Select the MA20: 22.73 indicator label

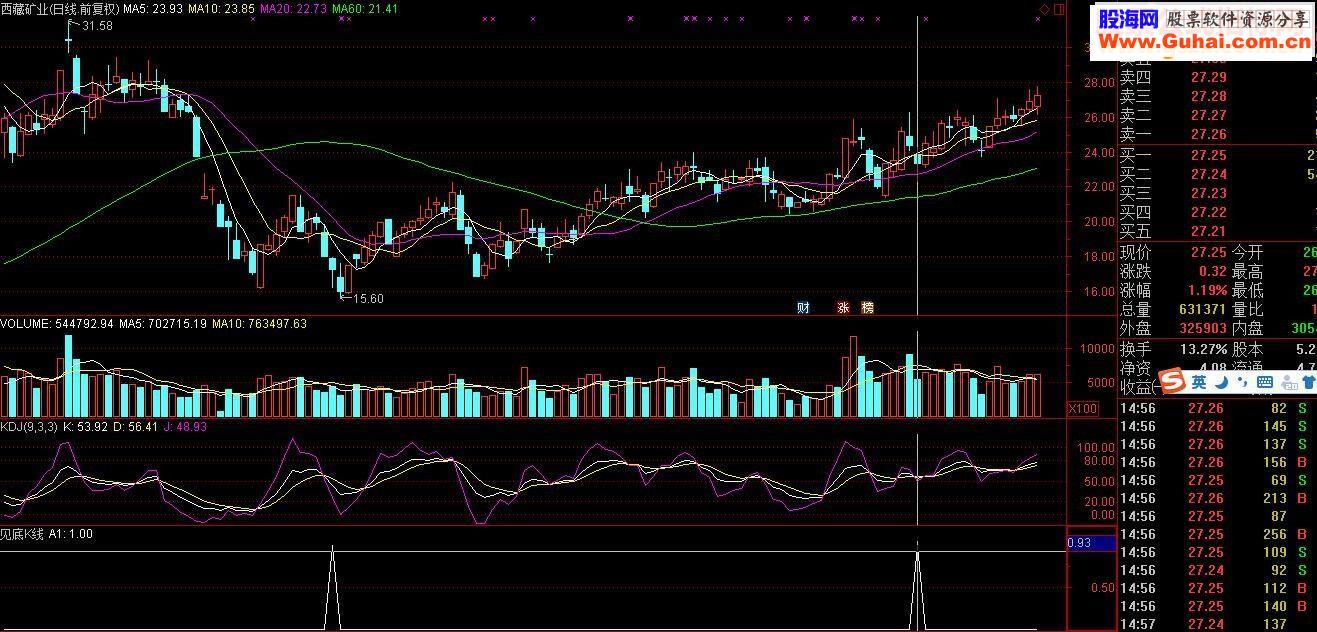point(292,9)
